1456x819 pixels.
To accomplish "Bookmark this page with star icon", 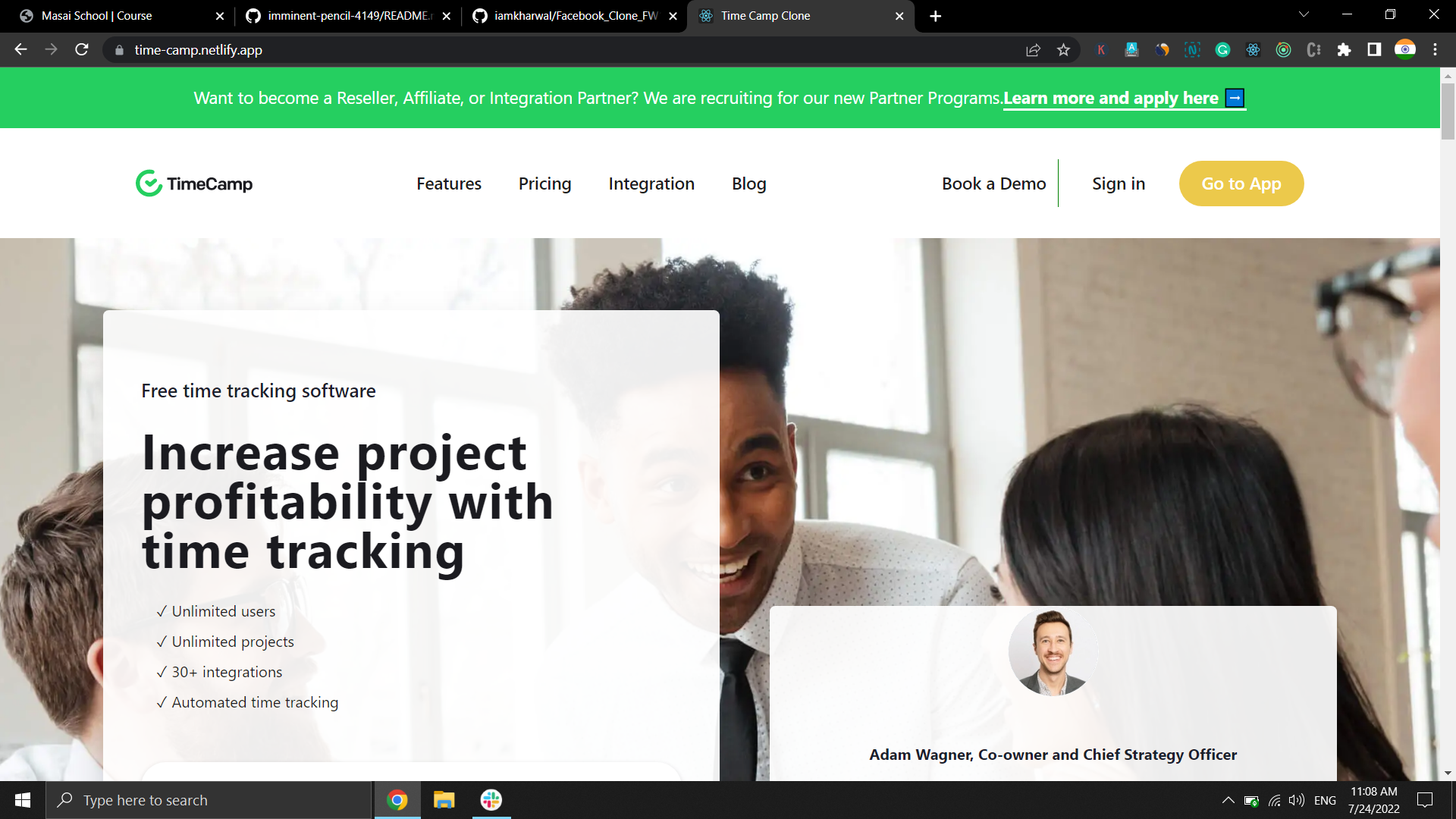I will tap(1063, 50).
